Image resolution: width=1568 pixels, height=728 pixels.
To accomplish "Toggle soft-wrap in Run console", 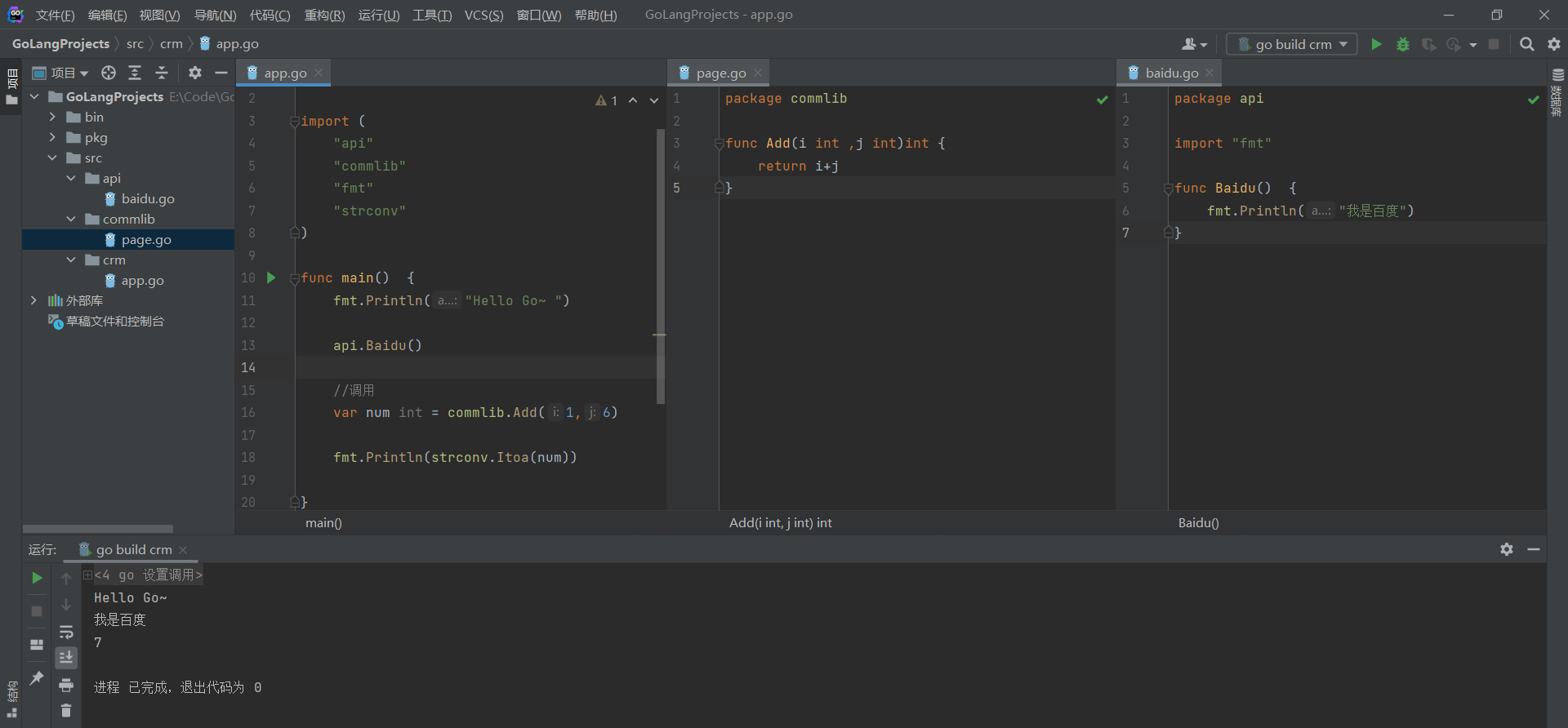I will point(66,632).
